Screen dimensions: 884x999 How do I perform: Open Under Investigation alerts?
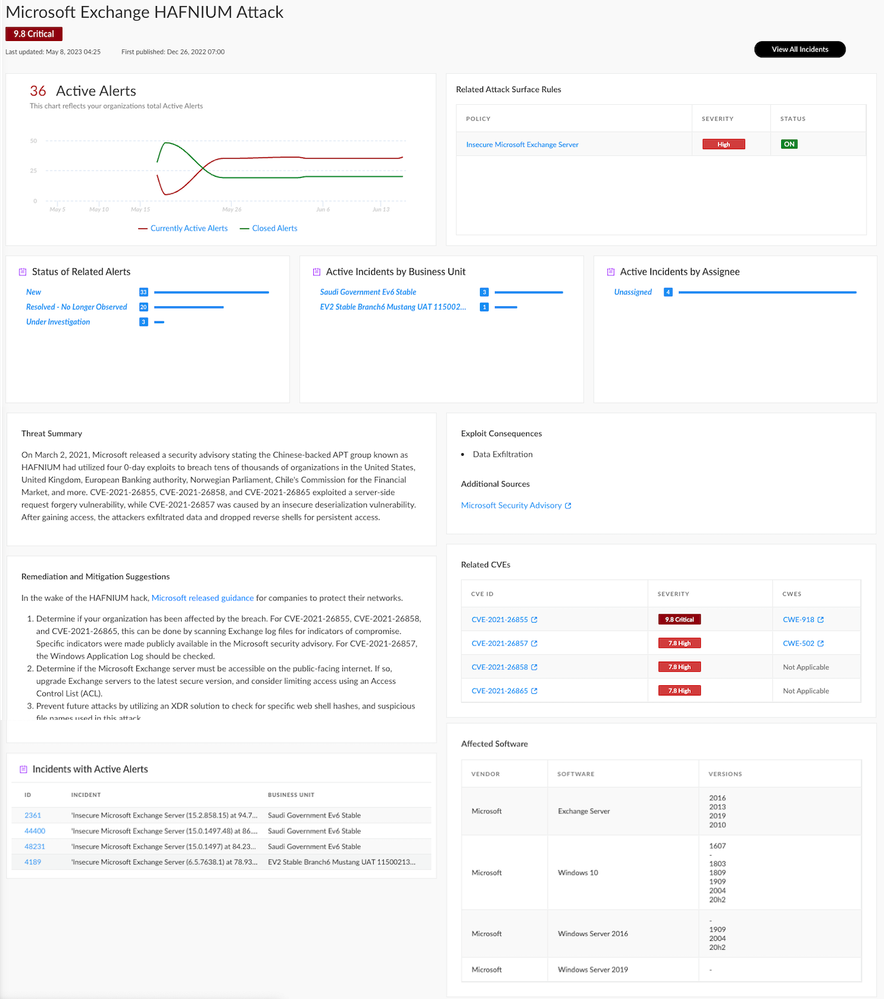coord(58,322)
